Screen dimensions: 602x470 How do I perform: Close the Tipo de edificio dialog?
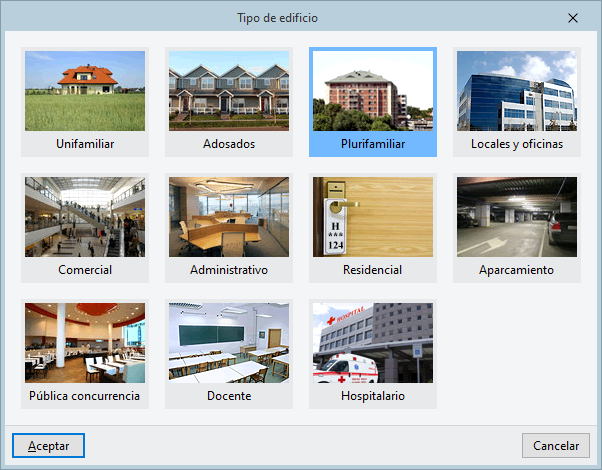pyautogui.click(x=573, y=18)
